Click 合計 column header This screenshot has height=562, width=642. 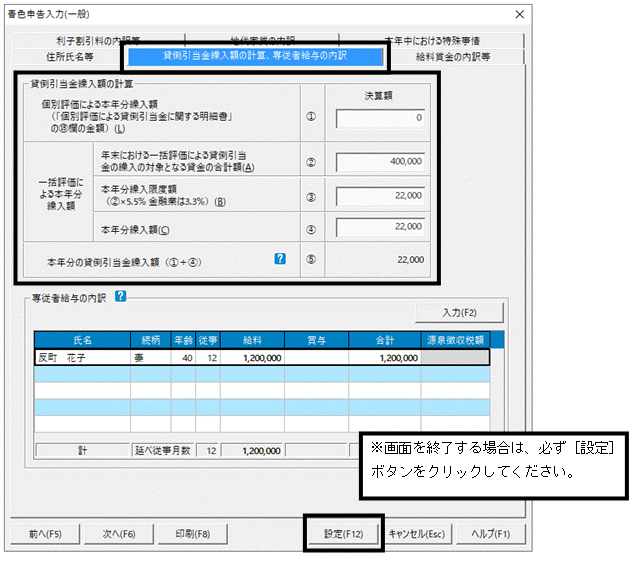point(385,340)
